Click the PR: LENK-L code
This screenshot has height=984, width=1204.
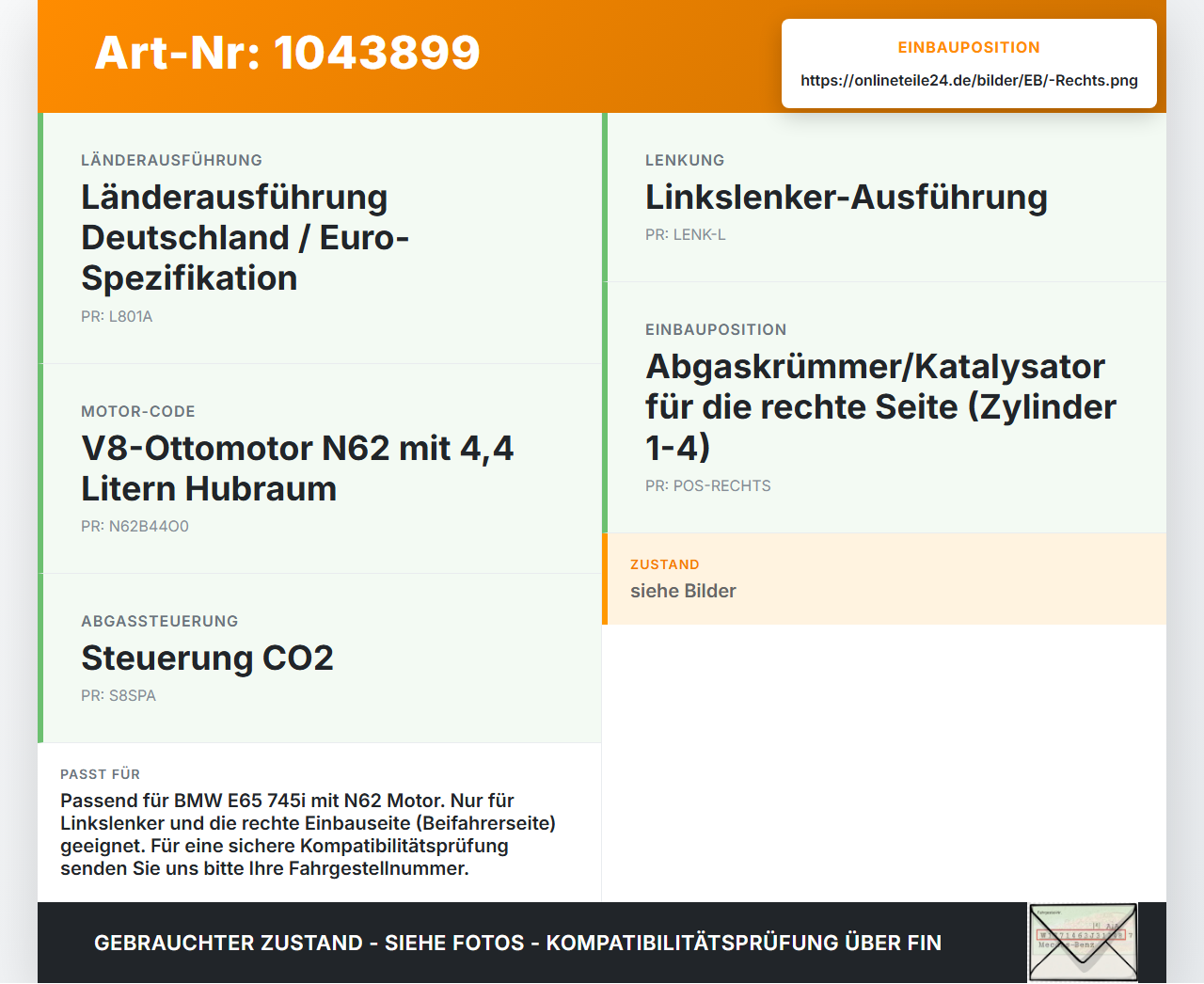pos(686,234)
